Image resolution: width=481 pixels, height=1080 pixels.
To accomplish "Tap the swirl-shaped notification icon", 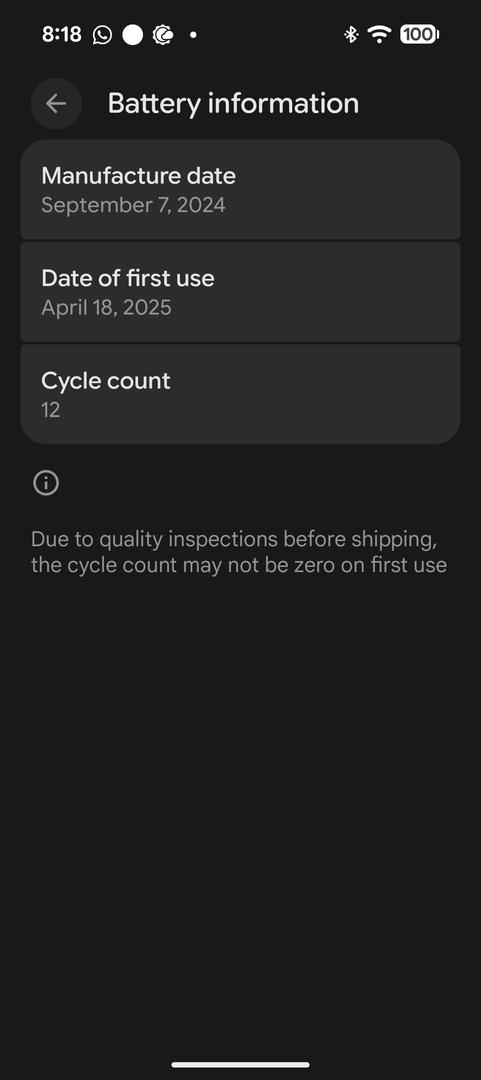I will [x=163, y=34].
